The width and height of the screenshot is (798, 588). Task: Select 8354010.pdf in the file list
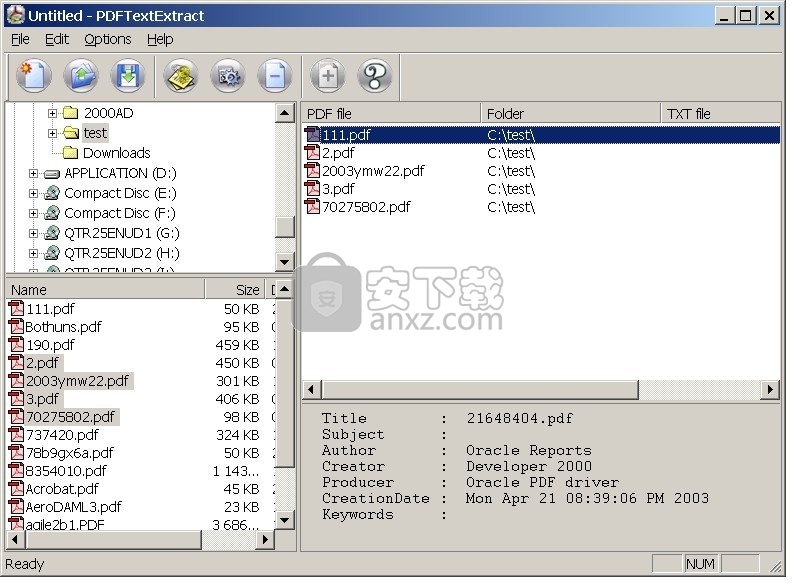pos(66,471)
